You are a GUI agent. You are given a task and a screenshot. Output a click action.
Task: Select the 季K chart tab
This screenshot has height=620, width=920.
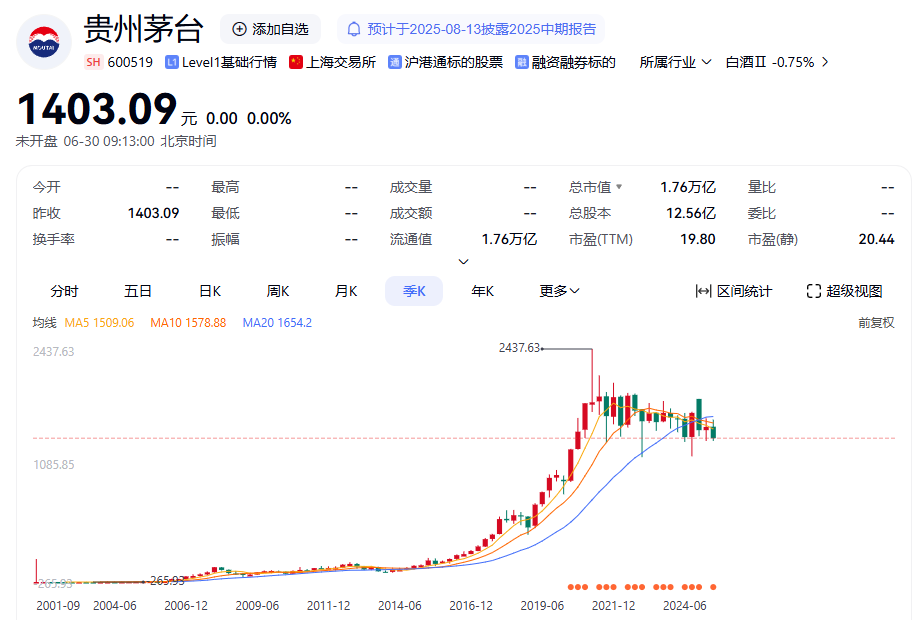[414, 291]
